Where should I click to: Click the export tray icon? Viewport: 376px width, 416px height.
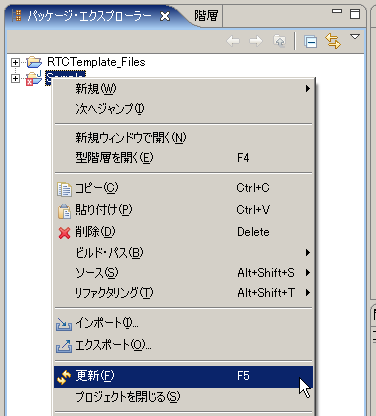[x=64, y=346]
